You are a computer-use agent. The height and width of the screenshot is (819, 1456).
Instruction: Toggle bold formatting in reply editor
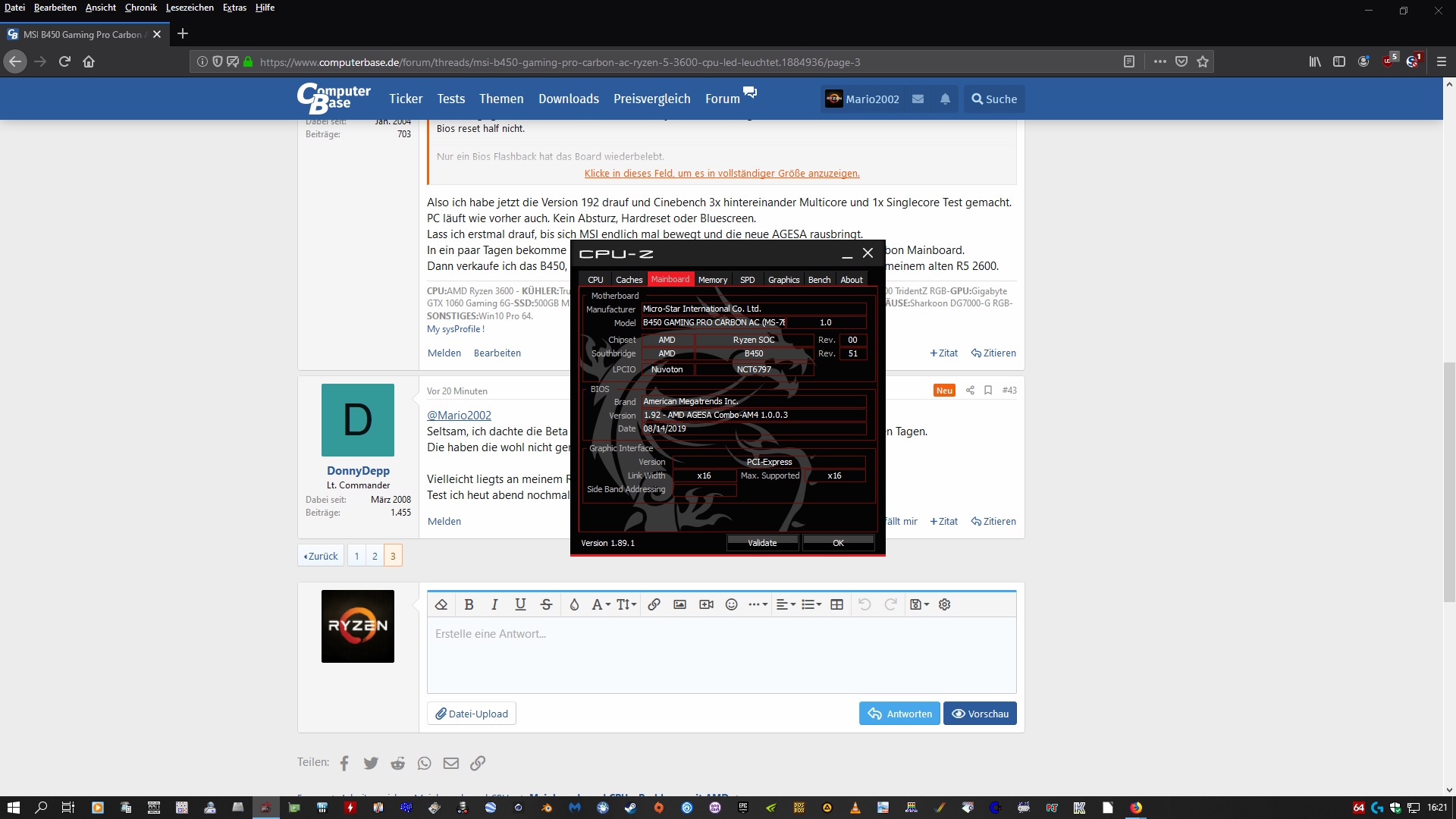click(469, 604)
